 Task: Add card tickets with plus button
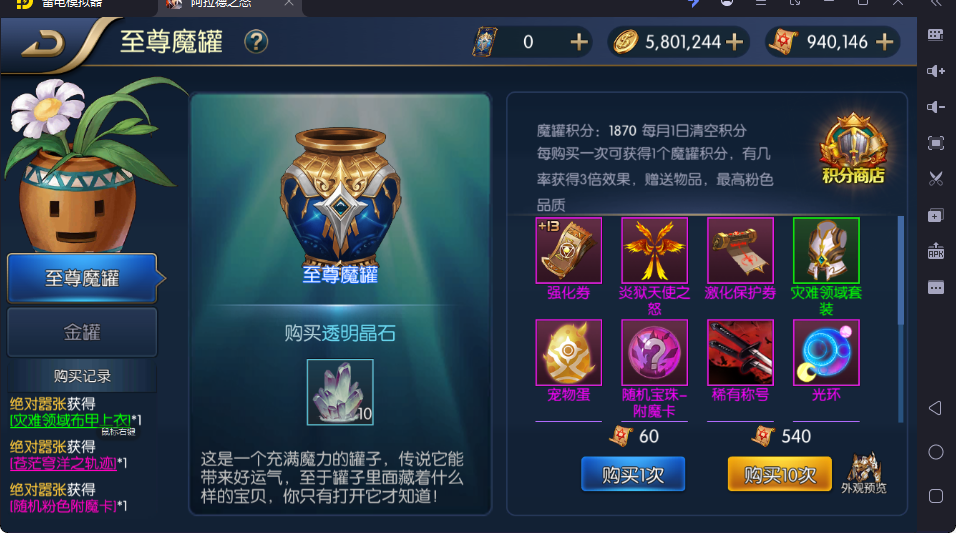[579, 41]
